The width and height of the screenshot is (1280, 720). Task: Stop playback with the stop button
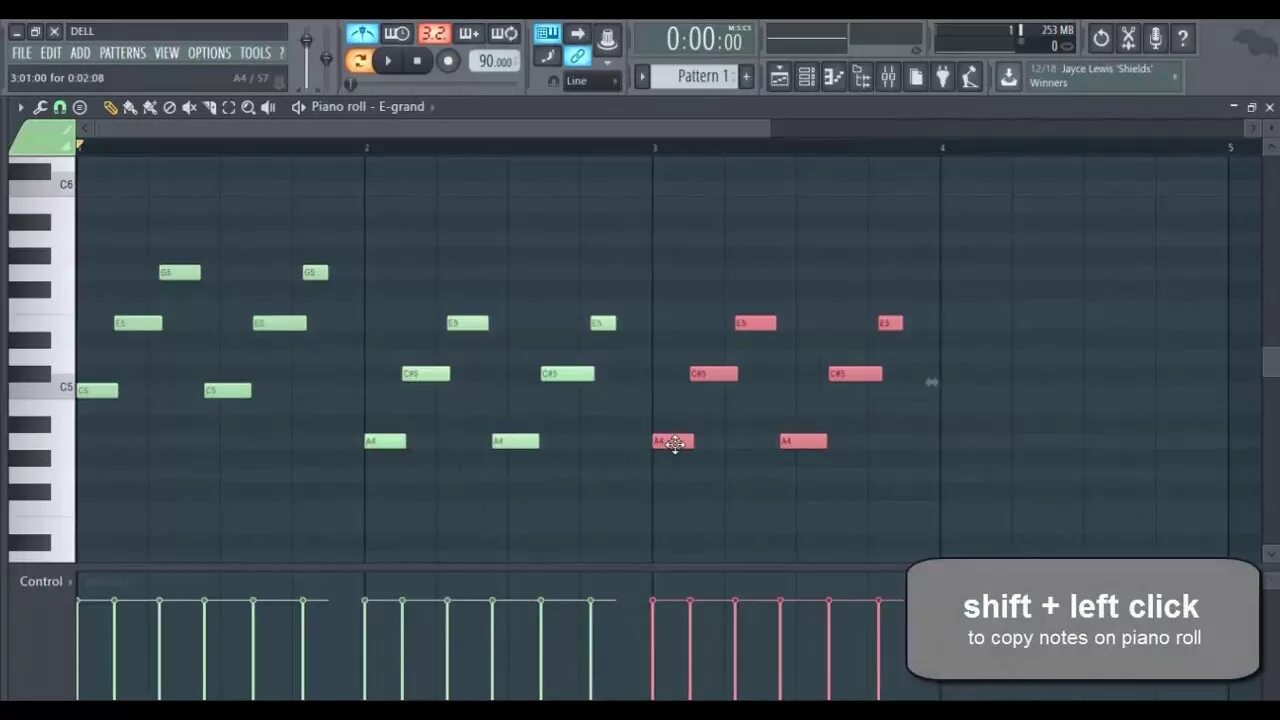click(418, 61)
